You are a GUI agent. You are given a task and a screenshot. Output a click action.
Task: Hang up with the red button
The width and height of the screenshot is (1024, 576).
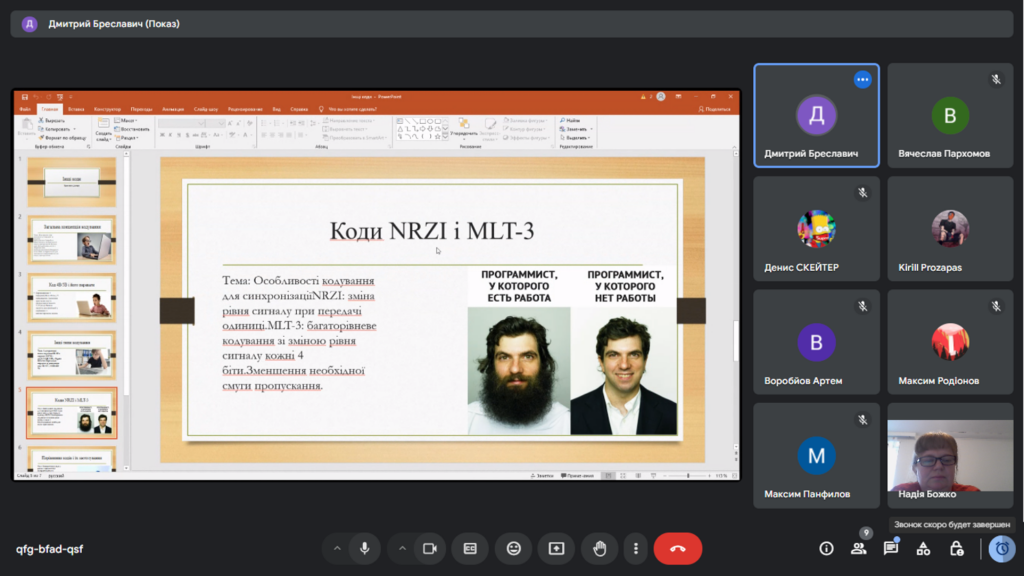(678, 548)
